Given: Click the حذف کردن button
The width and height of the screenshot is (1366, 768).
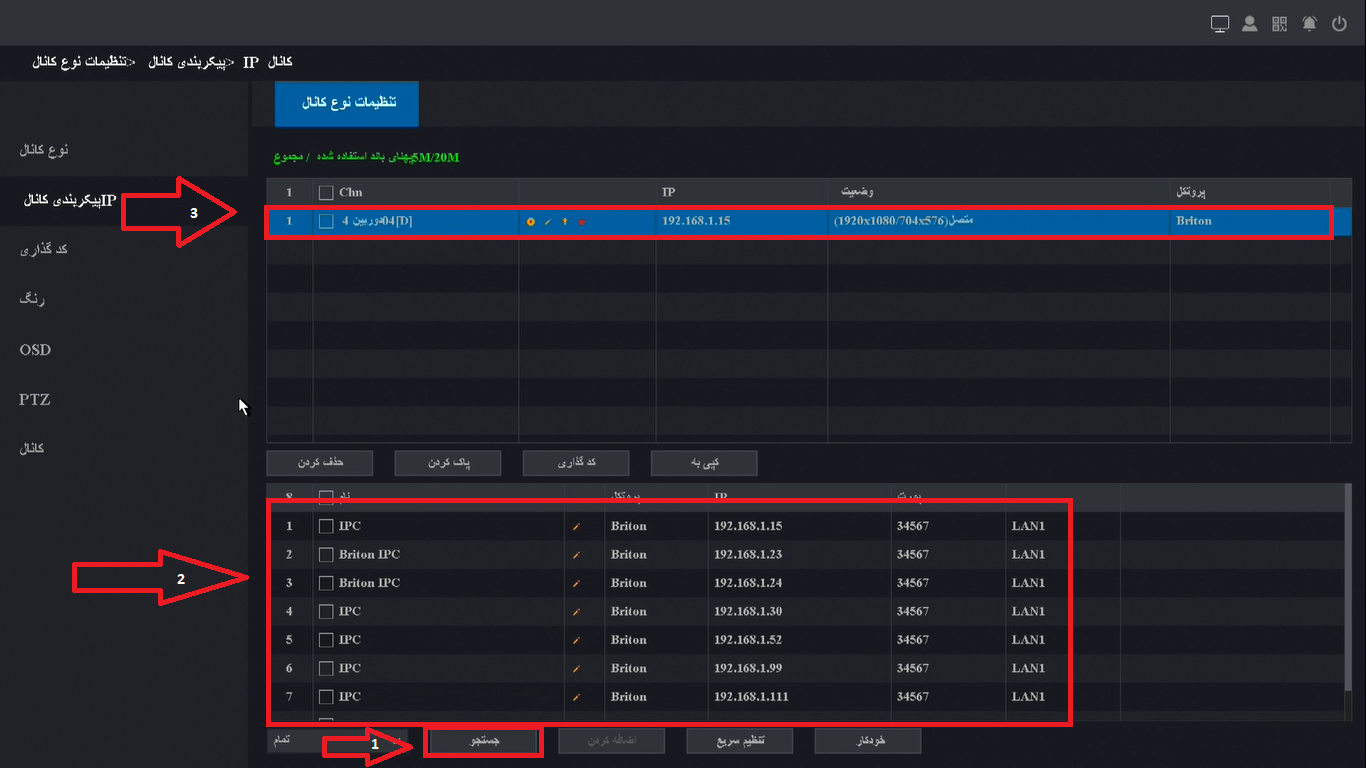Looking at the screenshot, I should (320, 462).
